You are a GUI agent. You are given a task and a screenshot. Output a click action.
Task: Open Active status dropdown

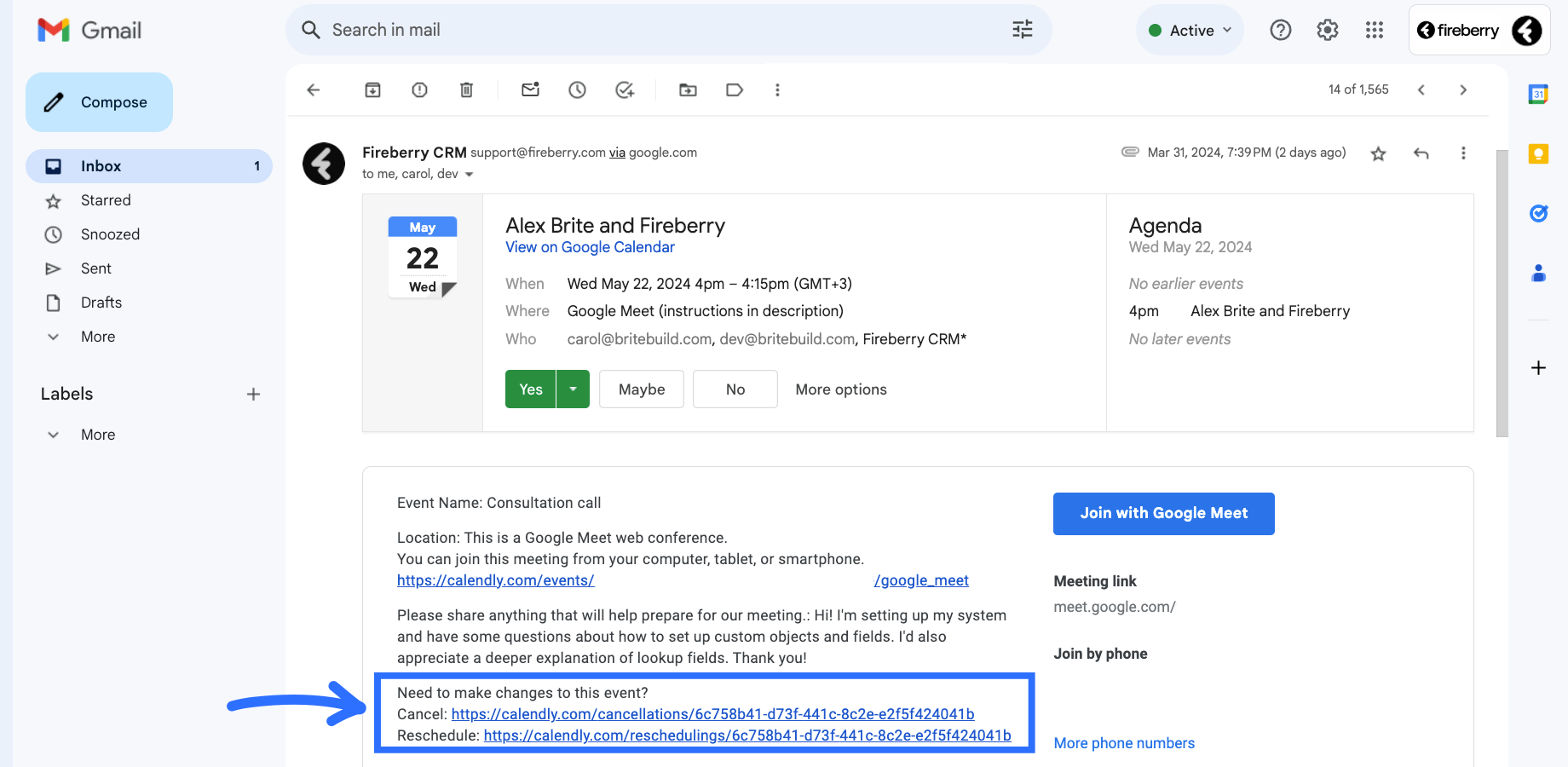(x=1190, y=30)
